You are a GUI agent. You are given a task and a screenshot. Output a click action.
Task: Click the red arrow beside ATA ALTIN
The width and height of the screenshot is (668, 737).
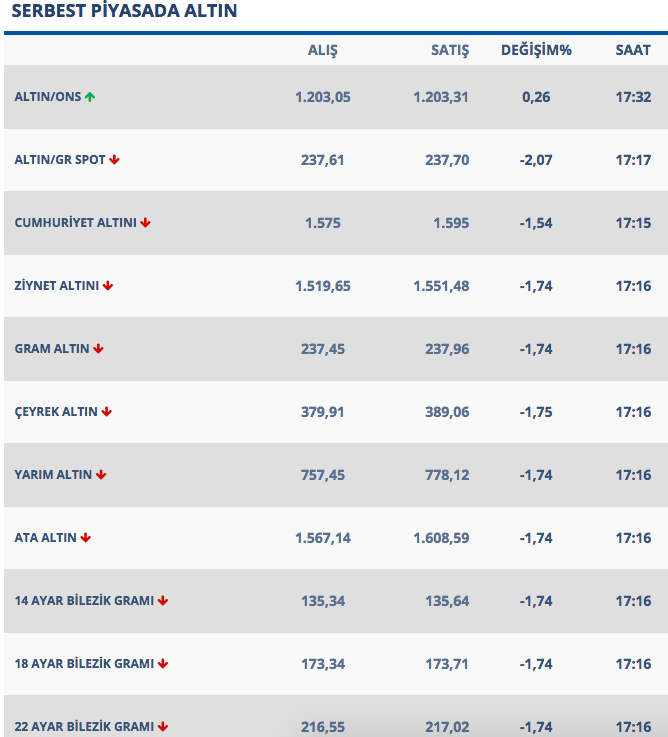click(x=86, y=538)
